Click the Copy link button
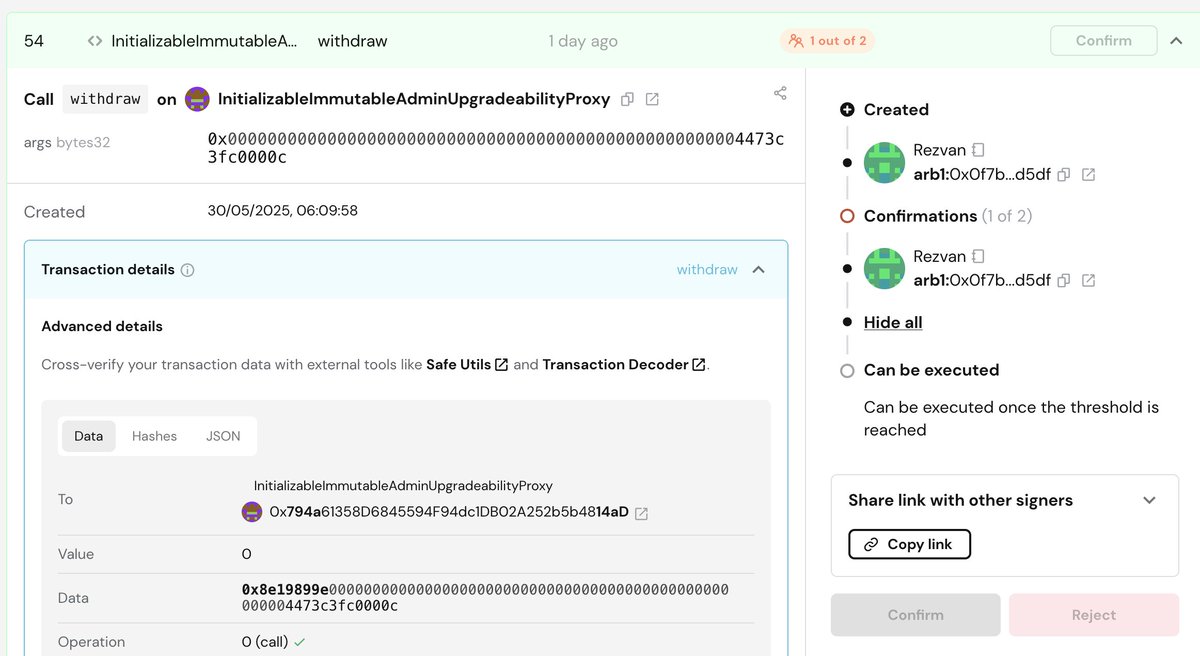The height and width of the screenshot is (656, 1200). [909, 544]
